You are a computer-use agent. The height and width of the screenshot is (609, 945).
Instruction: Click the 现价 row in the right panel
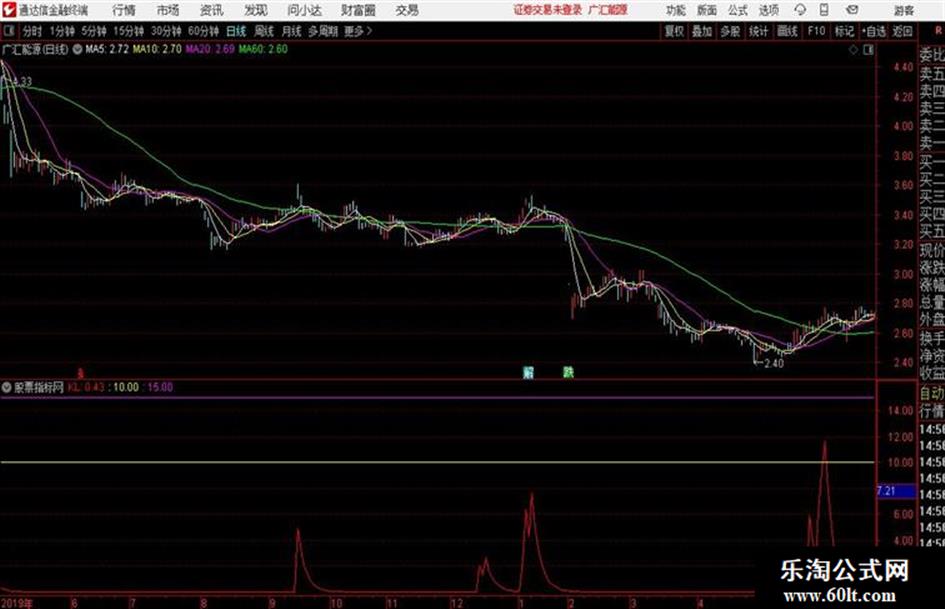[x=932, y=250]
